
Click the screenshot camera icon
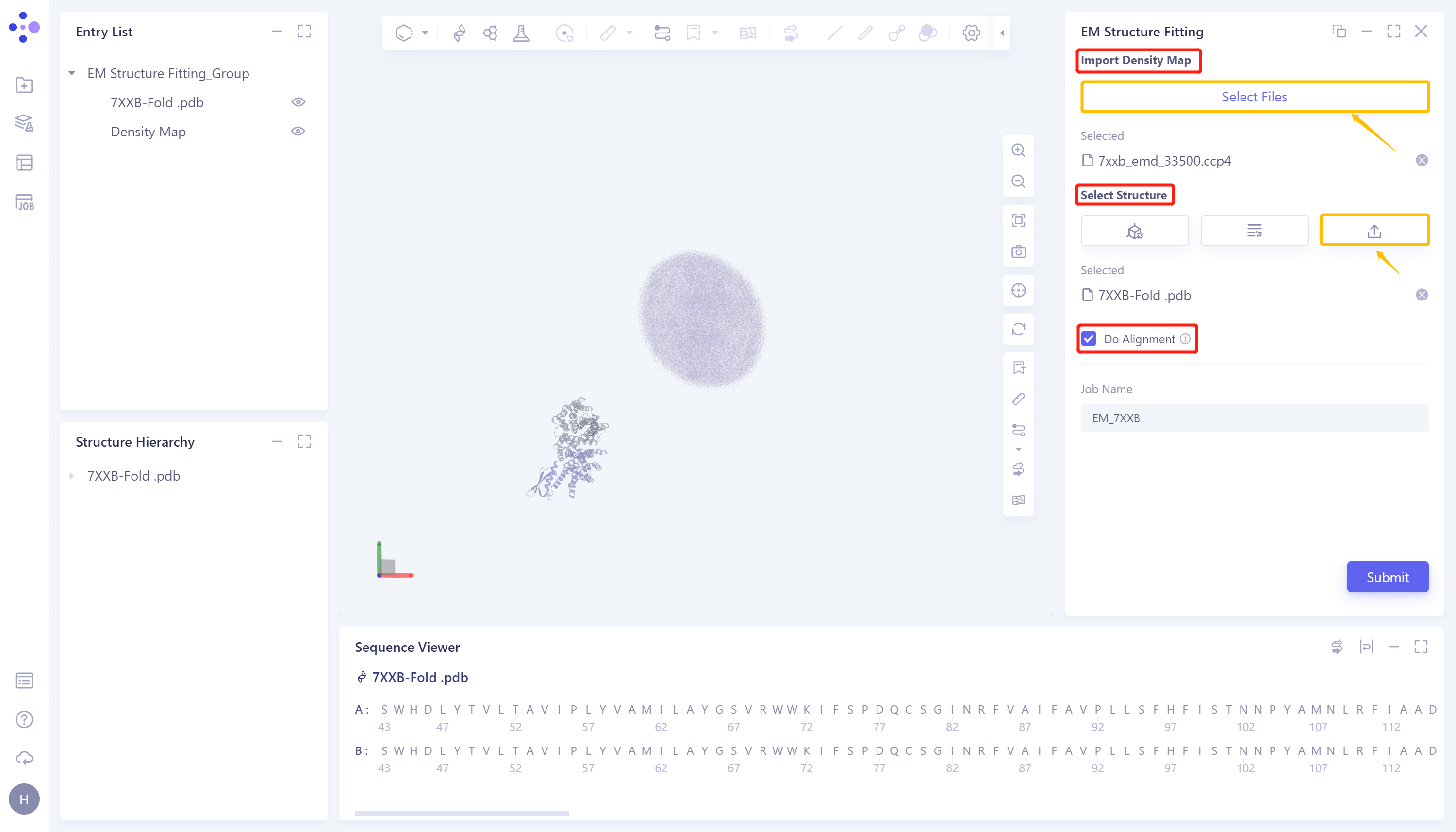coord(1018,251)
